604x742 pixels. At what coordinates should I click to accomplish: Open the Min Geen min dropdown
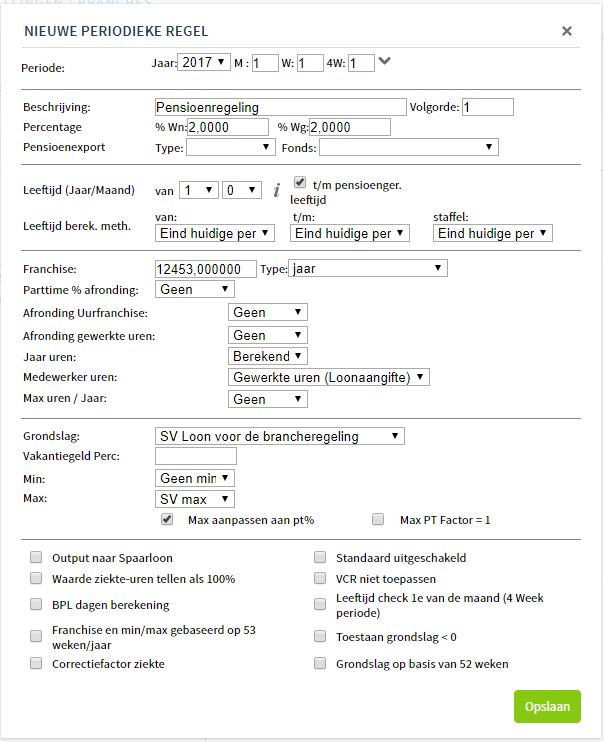195,478
